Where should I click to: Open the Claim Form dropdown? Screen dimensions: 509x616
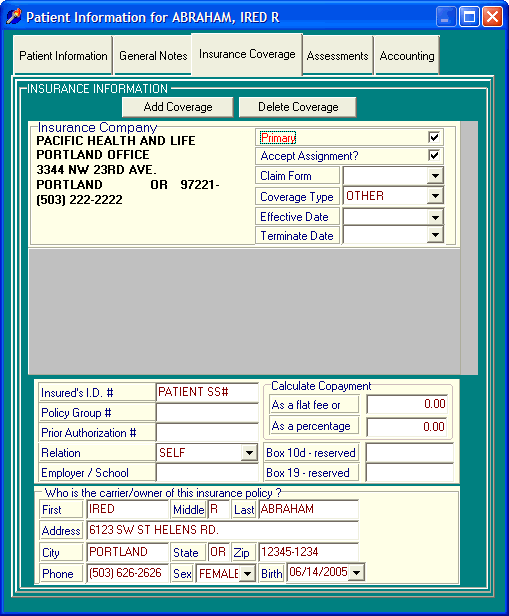pyautogui.click(x=435, y=176)
